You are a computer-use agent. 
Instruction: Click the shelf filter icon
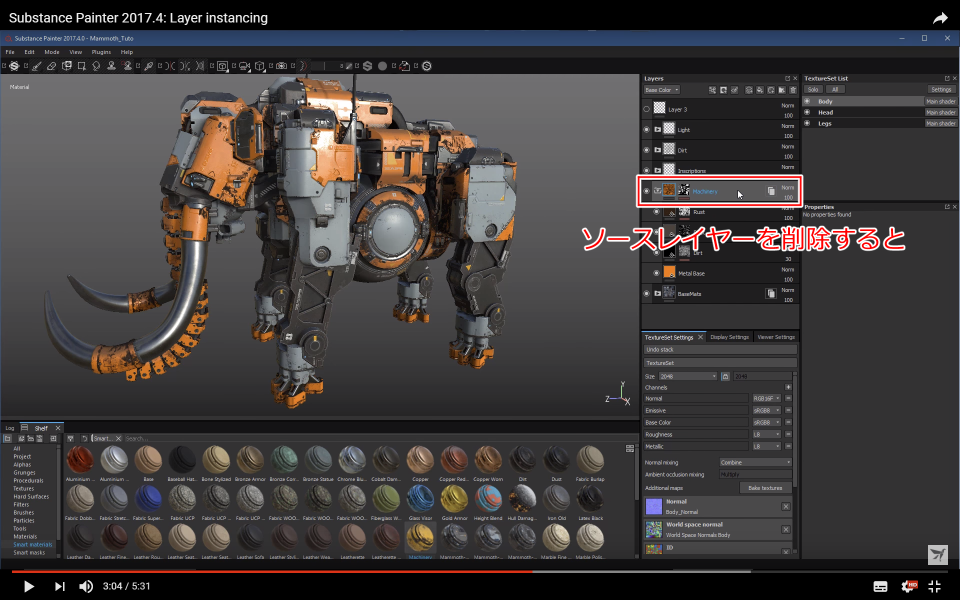coord(70,438)
